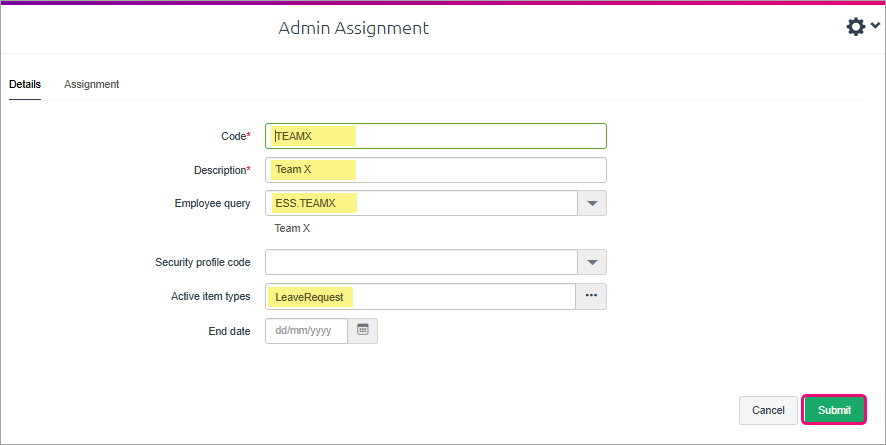Open the Assignment tab
Image resolution: width=886 pixels, height=445 pixels.
click(92, 84)
